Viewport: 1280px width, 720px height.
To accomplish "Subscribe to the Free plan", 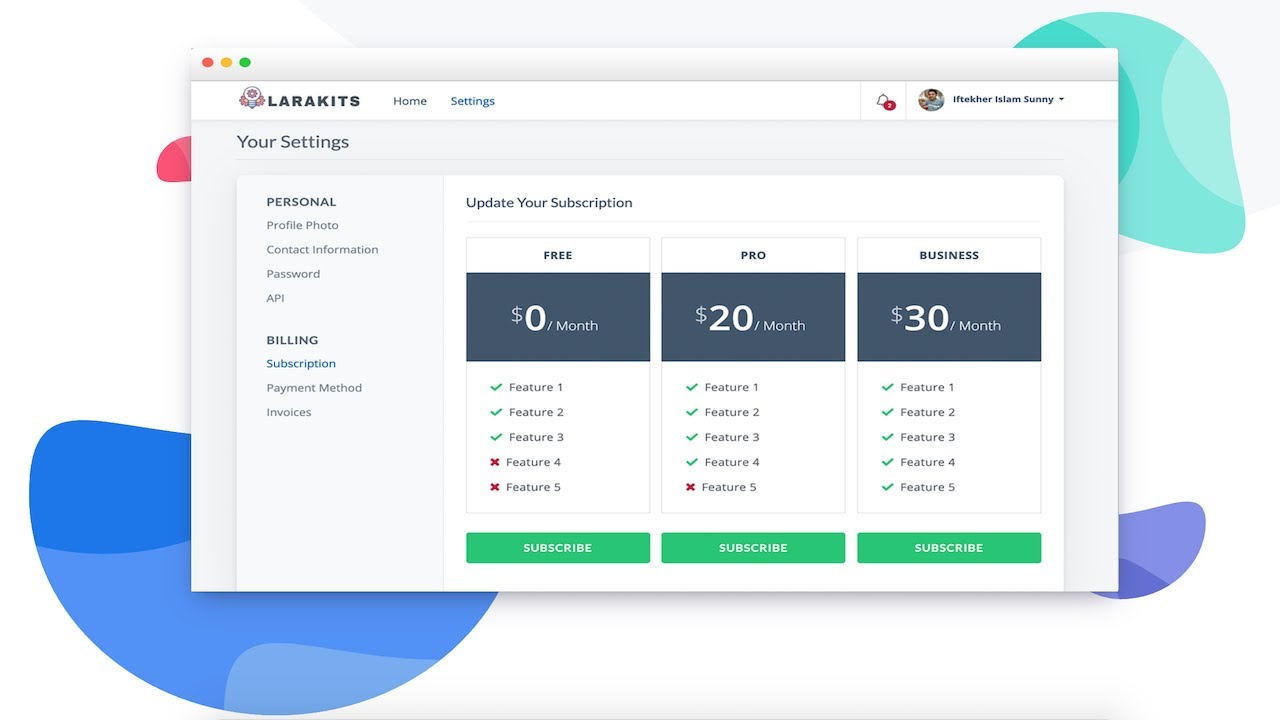I will tap(558, 548).
